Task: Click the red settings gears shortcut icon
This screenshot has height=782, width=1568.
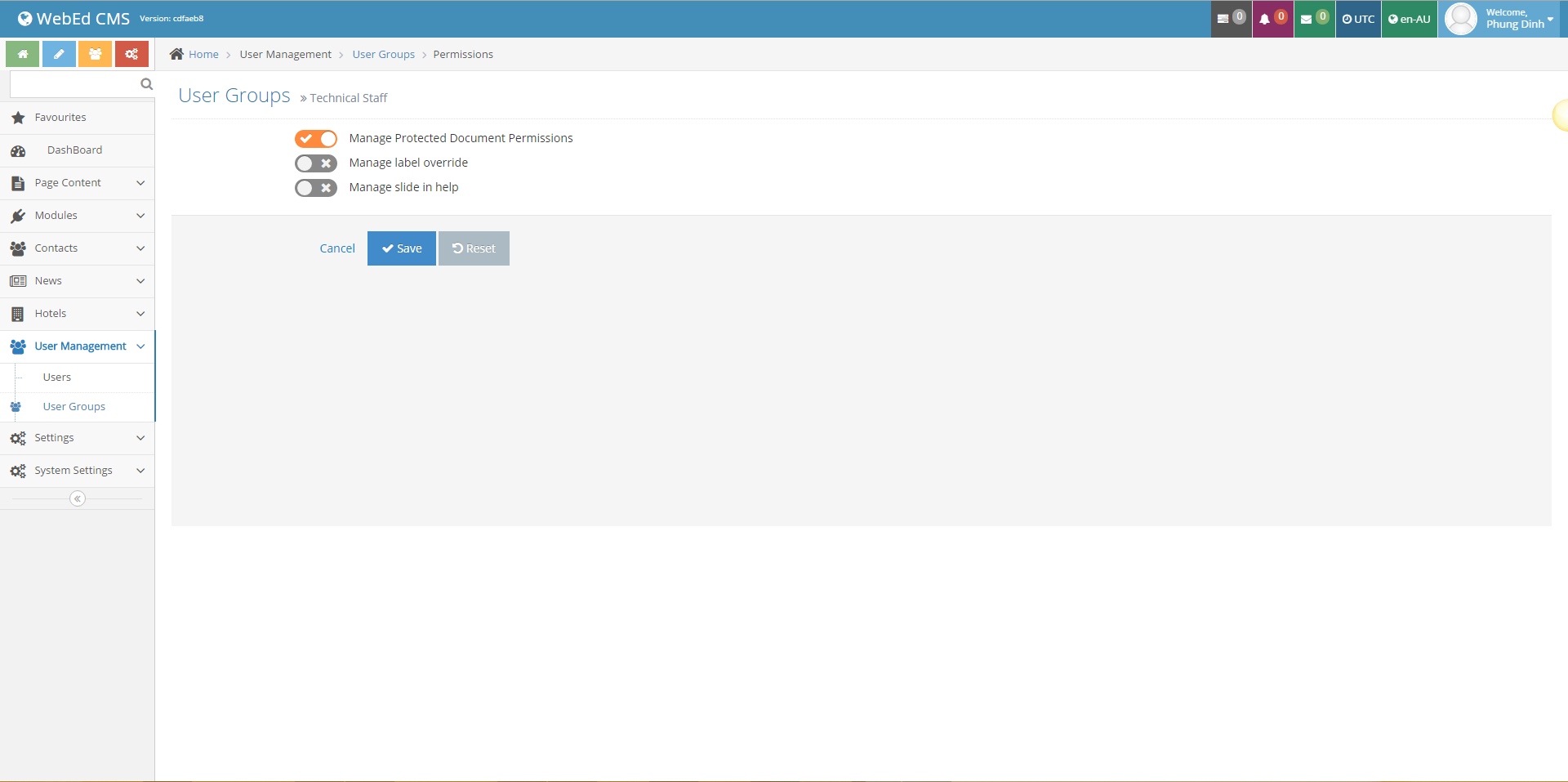Action: (131, 54)
